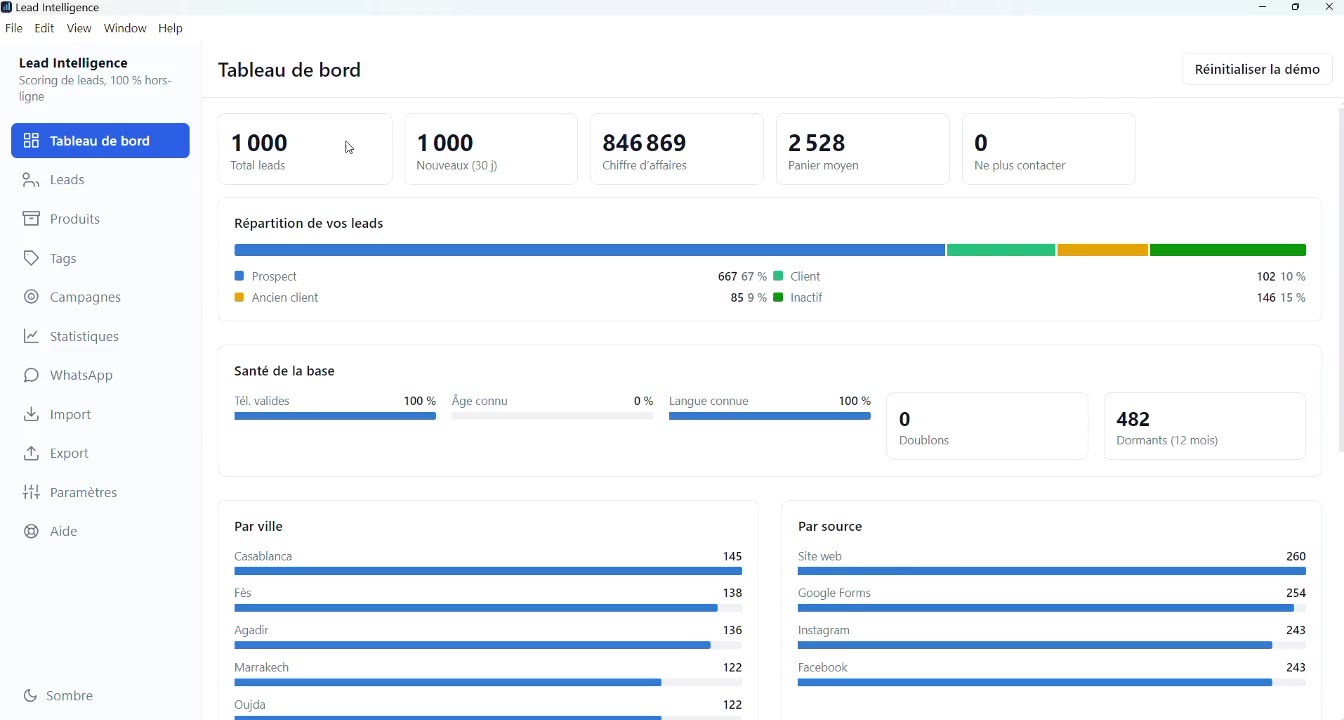Click the Doublons card
This screenshot has width=1344, height=720.
(987, 426)
